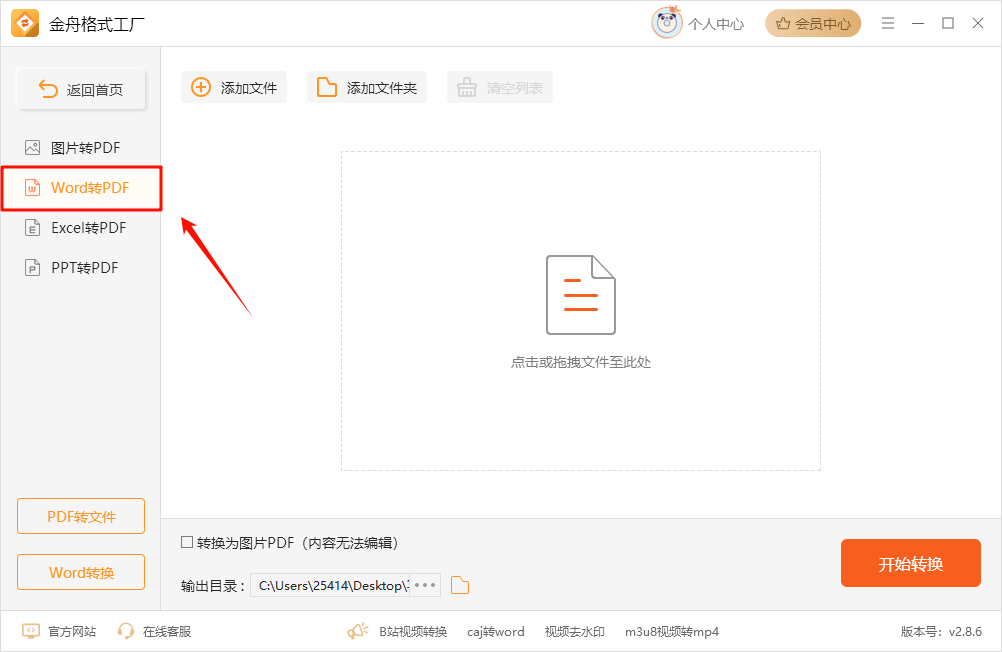
Task: Select Excel转PDF in the sidebar
Action: click(x=81, y=228)
